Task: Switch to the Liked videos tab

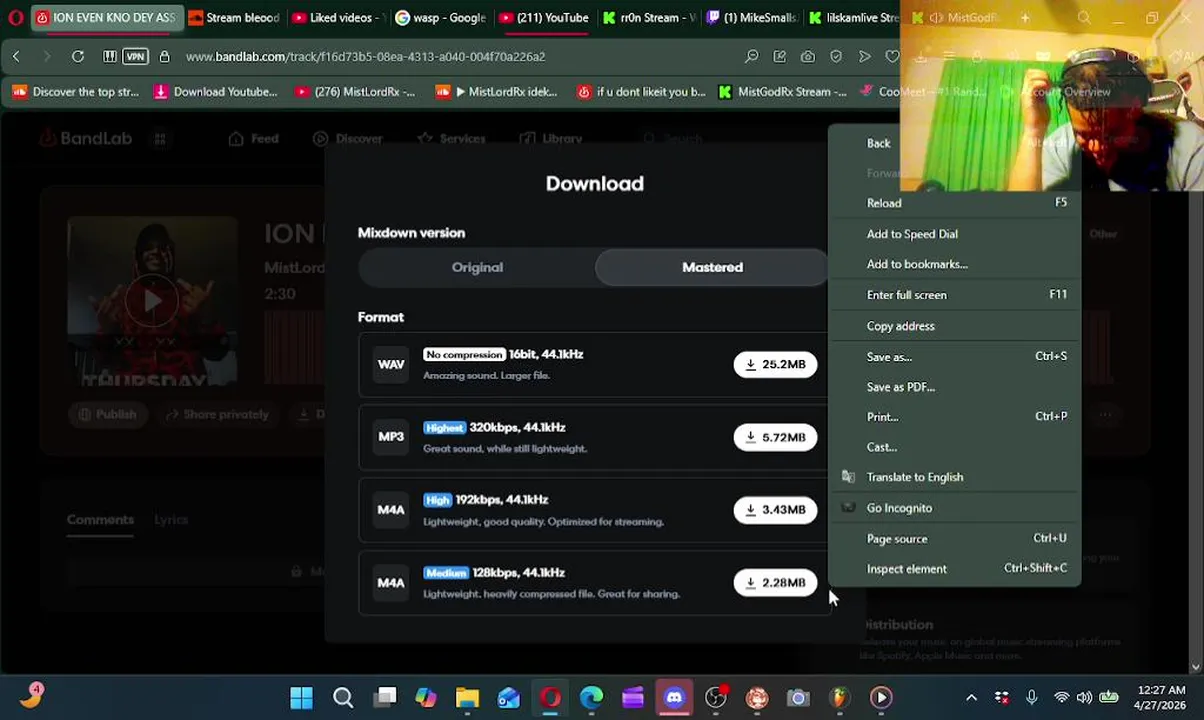Action: [339, 18]
